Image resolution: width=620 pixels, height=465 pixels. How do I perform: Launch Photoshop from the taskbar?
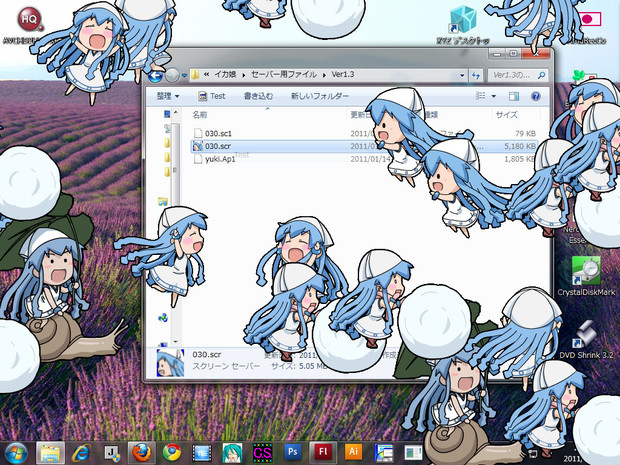pos(293,452)
